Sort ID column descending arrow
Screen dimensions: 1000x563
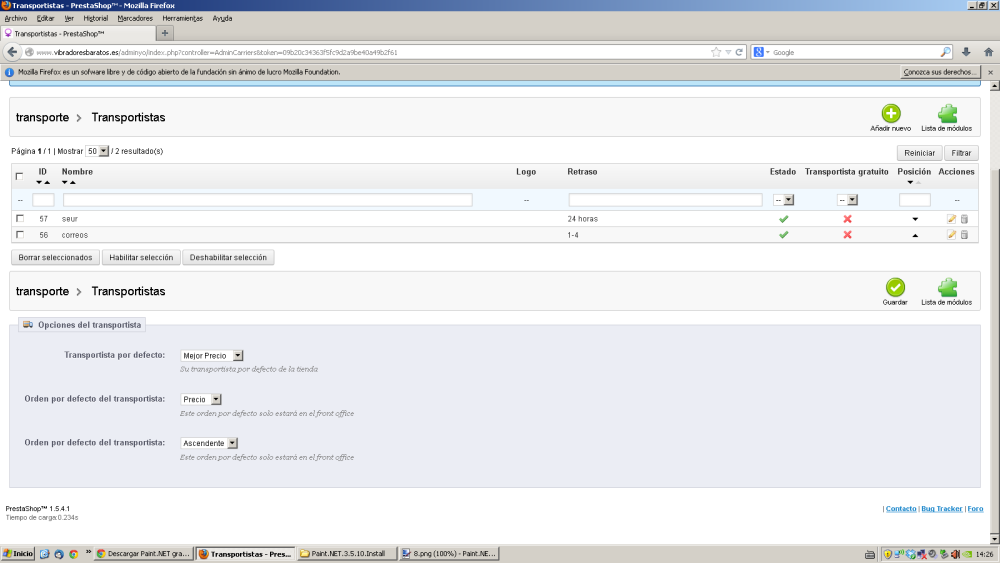point(39,182)
